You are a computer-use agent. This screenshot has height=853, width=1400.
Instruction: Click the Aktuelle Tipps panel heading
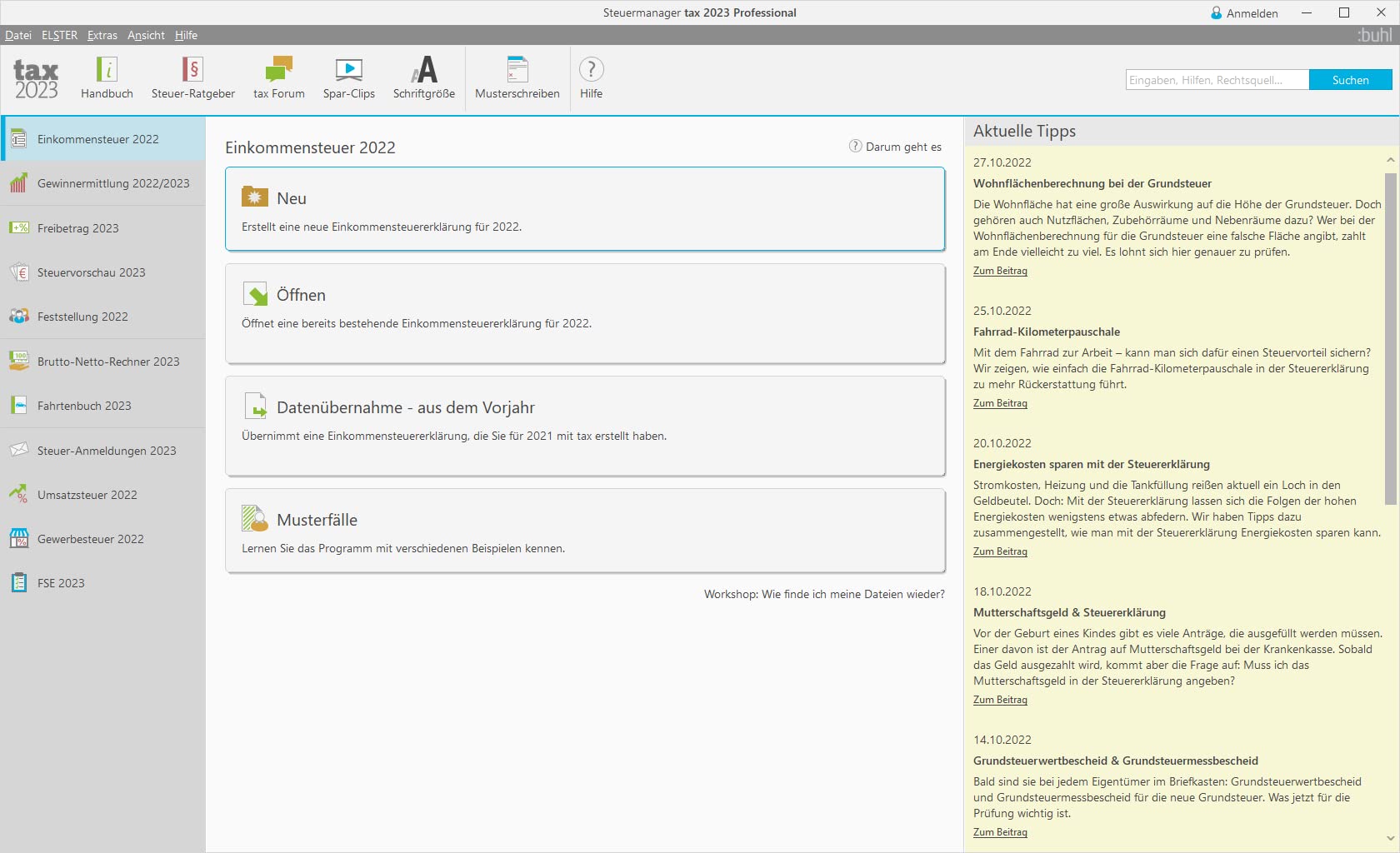point(1024,131)
